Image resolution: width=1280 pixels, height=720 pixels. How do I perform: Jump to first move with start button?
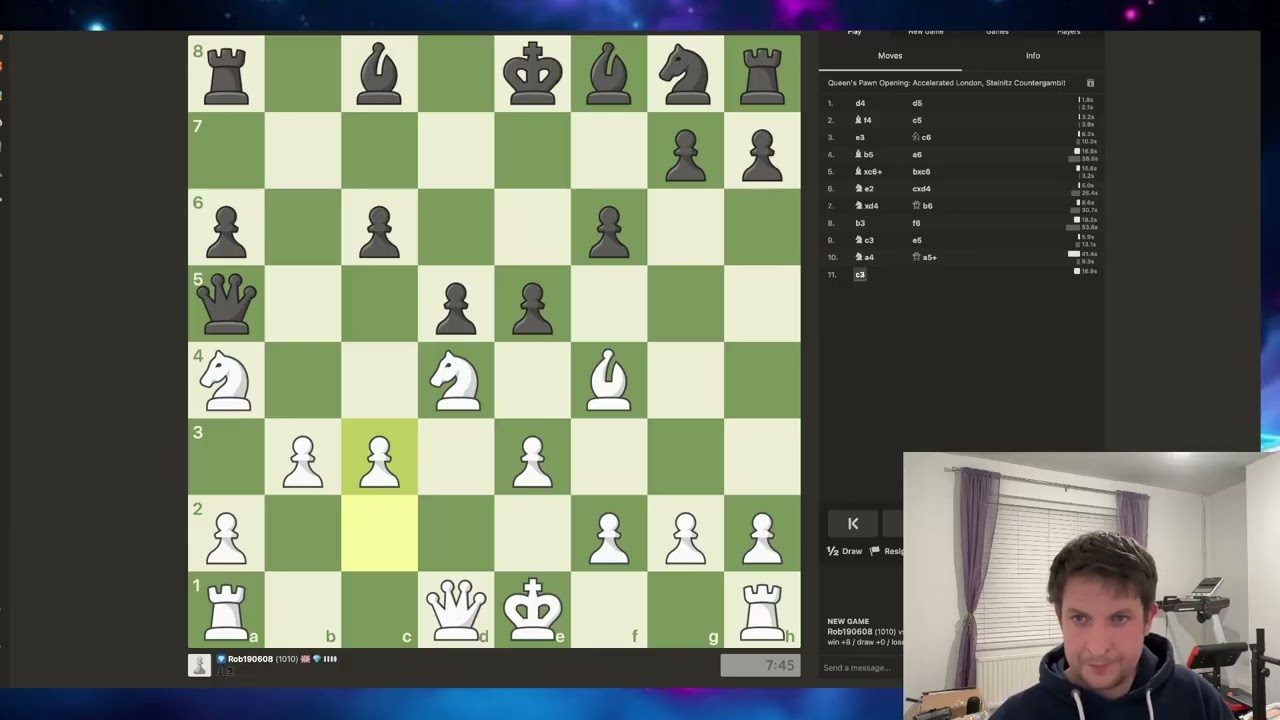click(853, 524)
